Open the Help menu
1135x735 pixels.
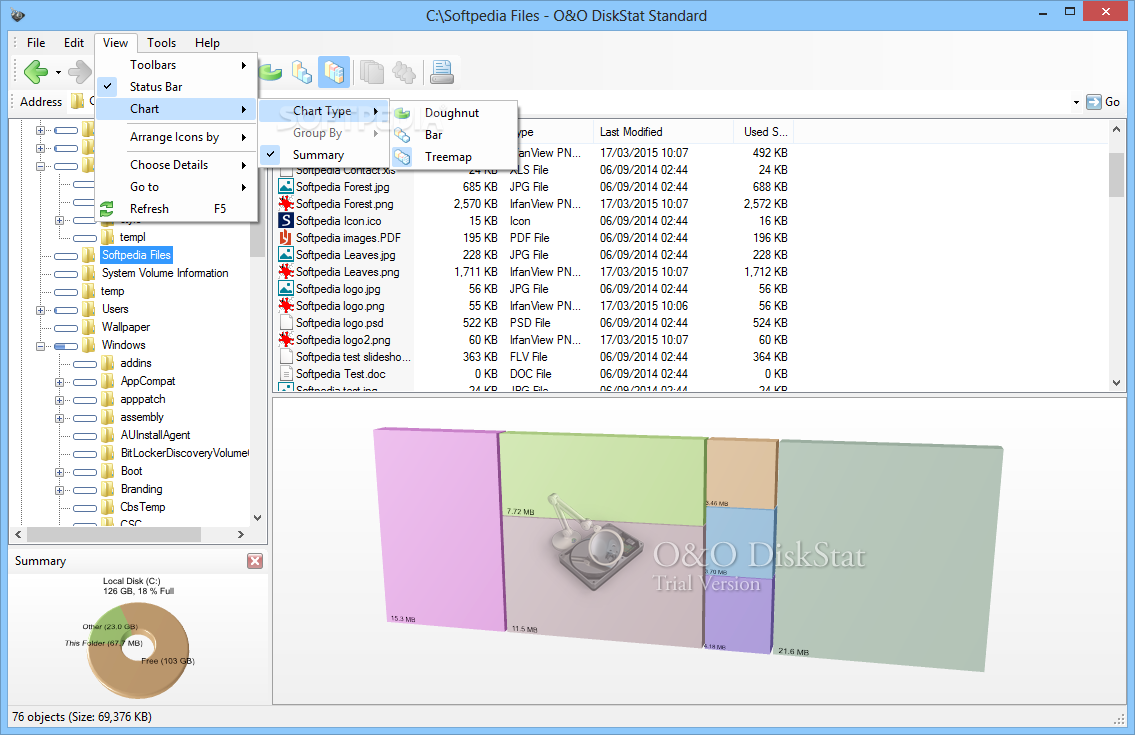pyautogui.click(x=207, y=43)
